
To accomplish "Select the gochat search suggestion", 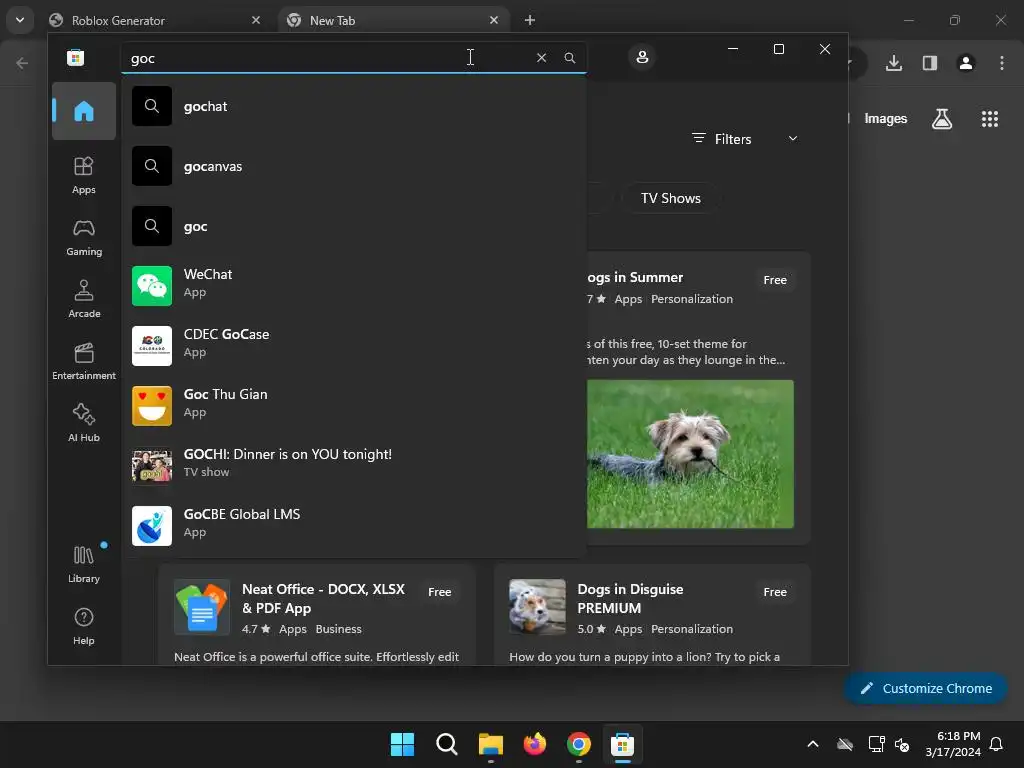I will click(x=353, y=106).
